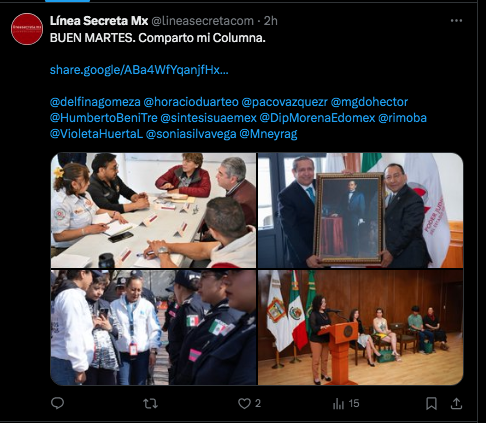The image size is (486, 423).
Task: View the police officers photo
Action: point(153,327)
